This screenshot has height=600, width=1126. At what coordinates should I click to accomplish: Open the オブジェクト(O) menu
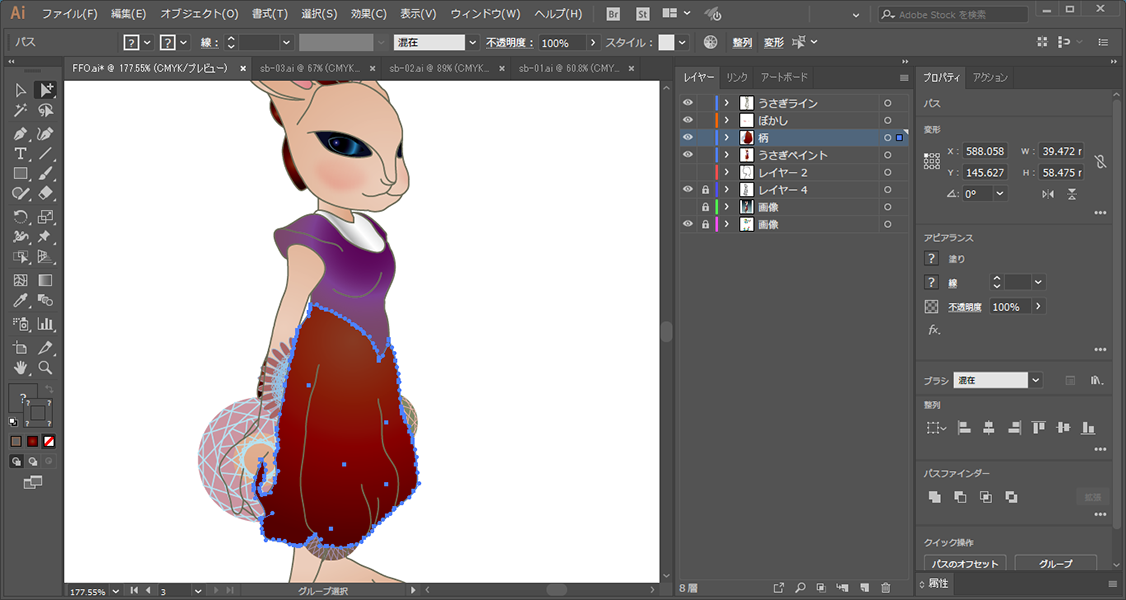pyautogui.click(x=199, y=14)
